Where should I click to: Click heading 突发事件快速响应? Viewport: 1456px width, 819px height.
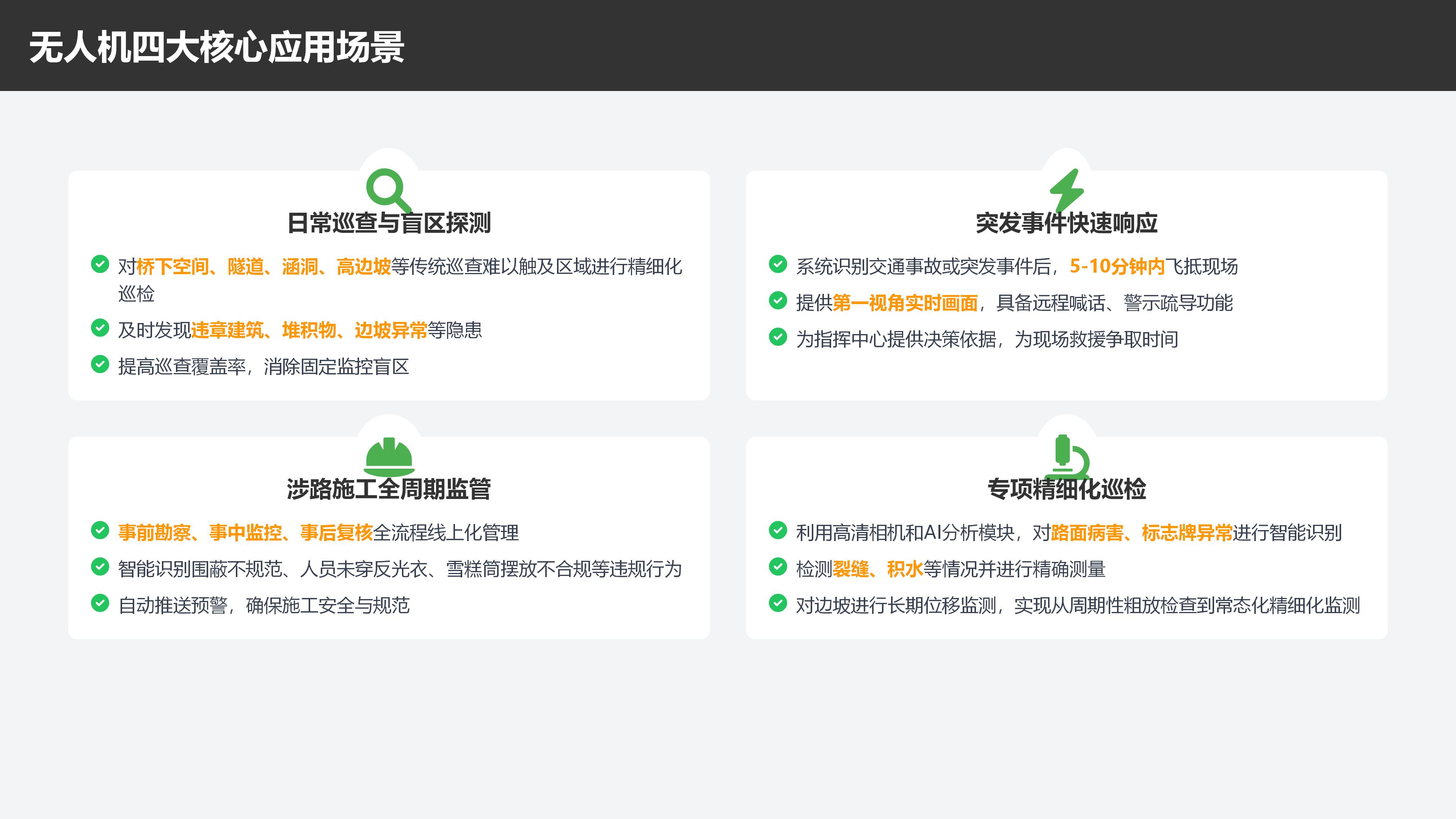coord(1067,223)
